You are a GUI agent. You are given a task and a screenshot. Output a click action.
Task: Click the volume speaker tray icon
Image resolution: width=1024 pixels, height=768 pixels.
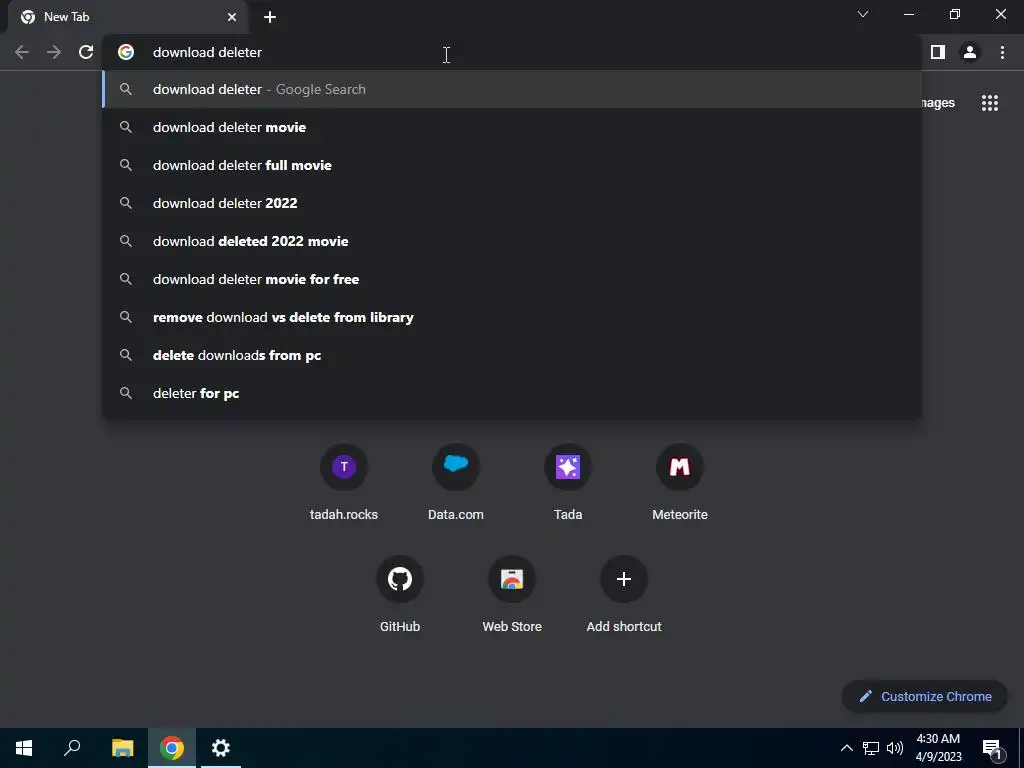click(x=895, y=748)
